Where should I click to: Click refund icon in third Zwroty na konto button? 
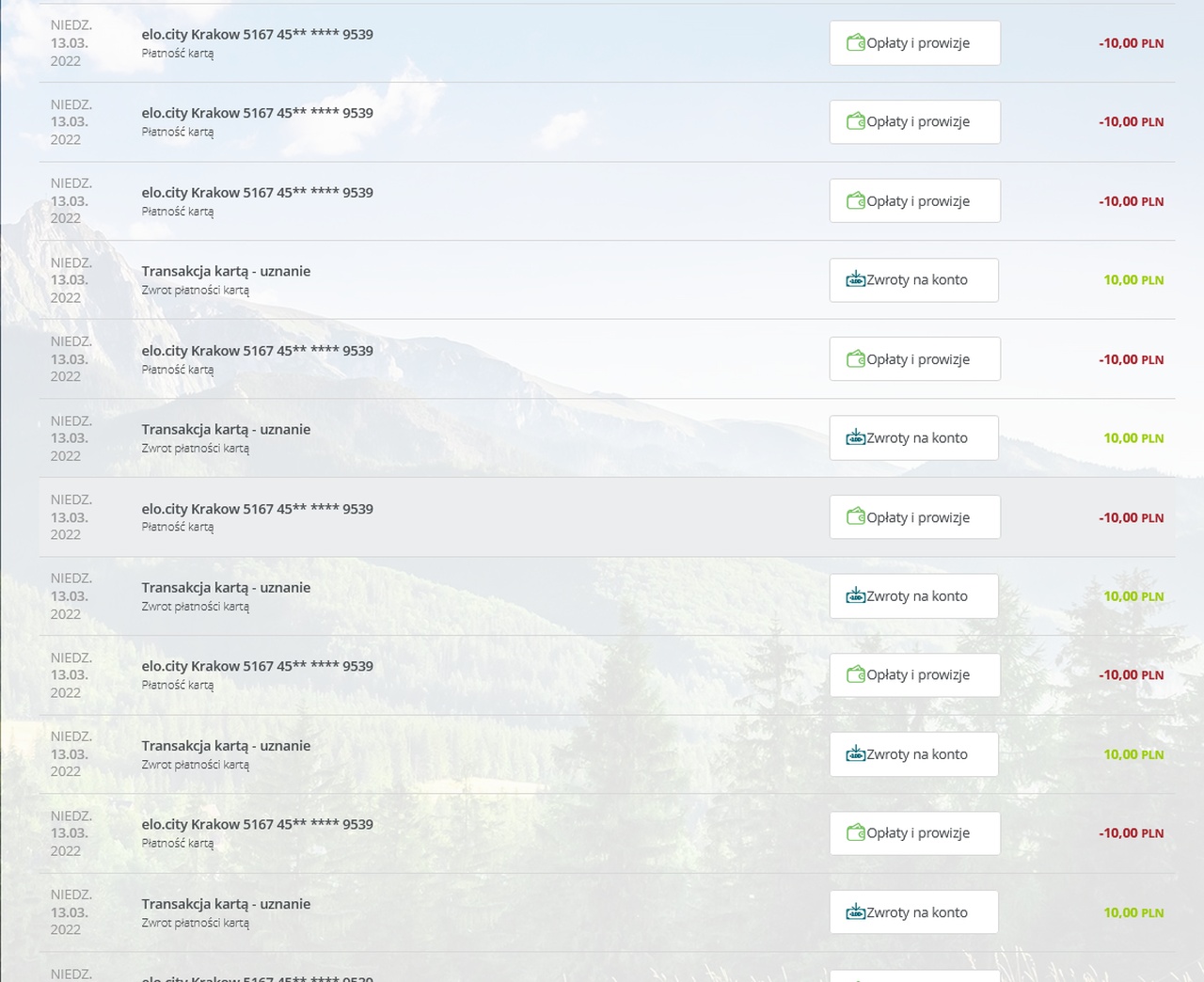tap(855, 595)
